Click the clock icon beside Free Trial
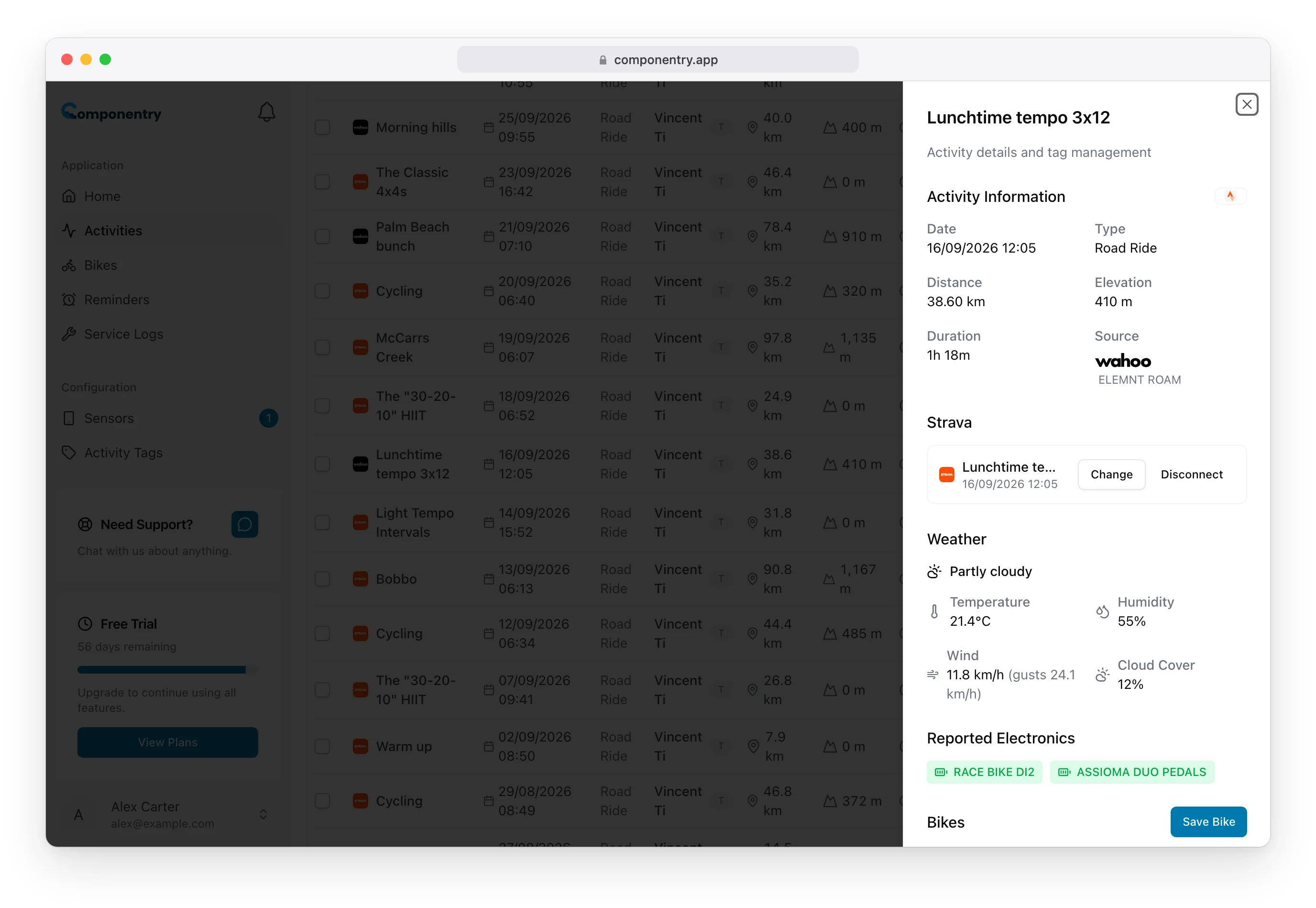 pyautogui.click(x=85, y=624)
